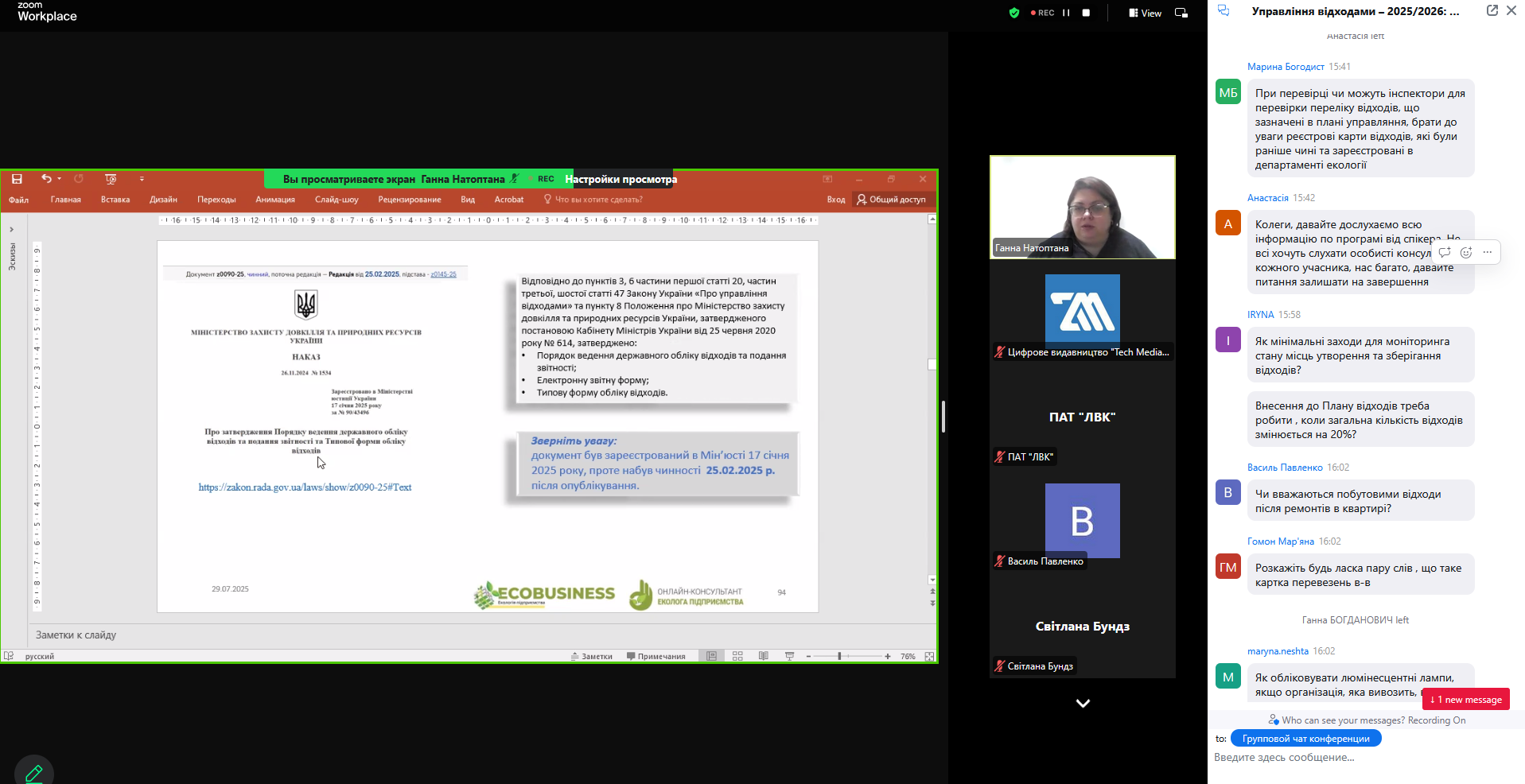Viewport: 1525px width, 784px height.
Task: Jump to the 1 new message
Action: 1465,700
